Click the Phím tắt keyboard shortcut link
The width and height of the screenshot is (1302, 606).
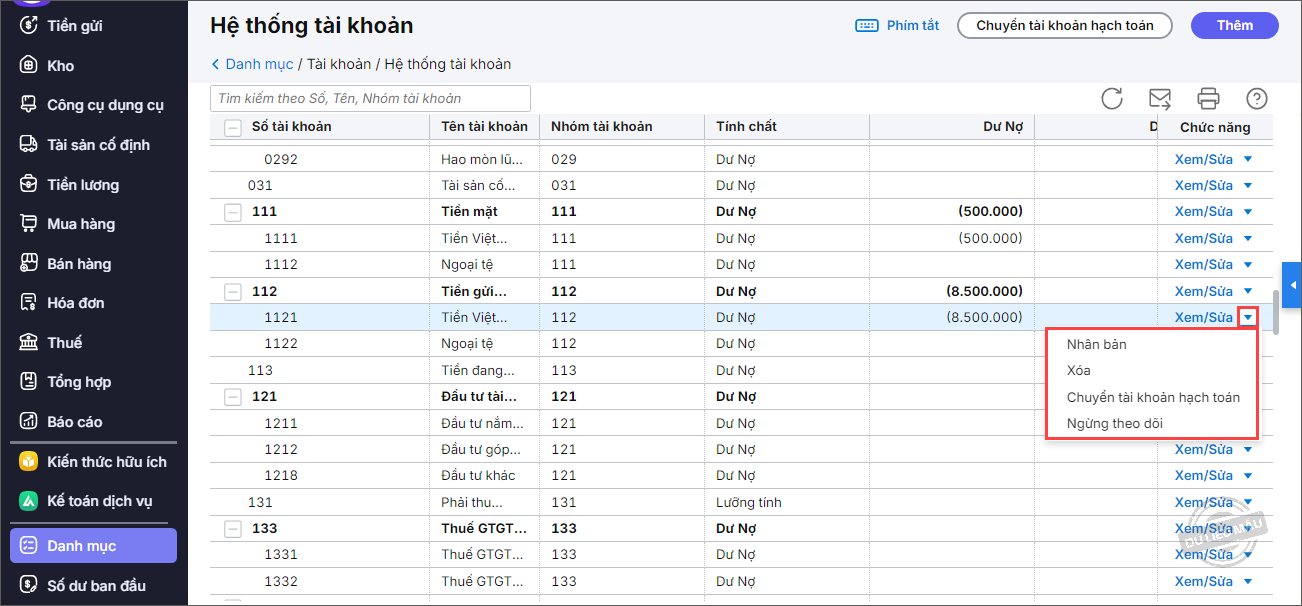(x=897, y=26)
